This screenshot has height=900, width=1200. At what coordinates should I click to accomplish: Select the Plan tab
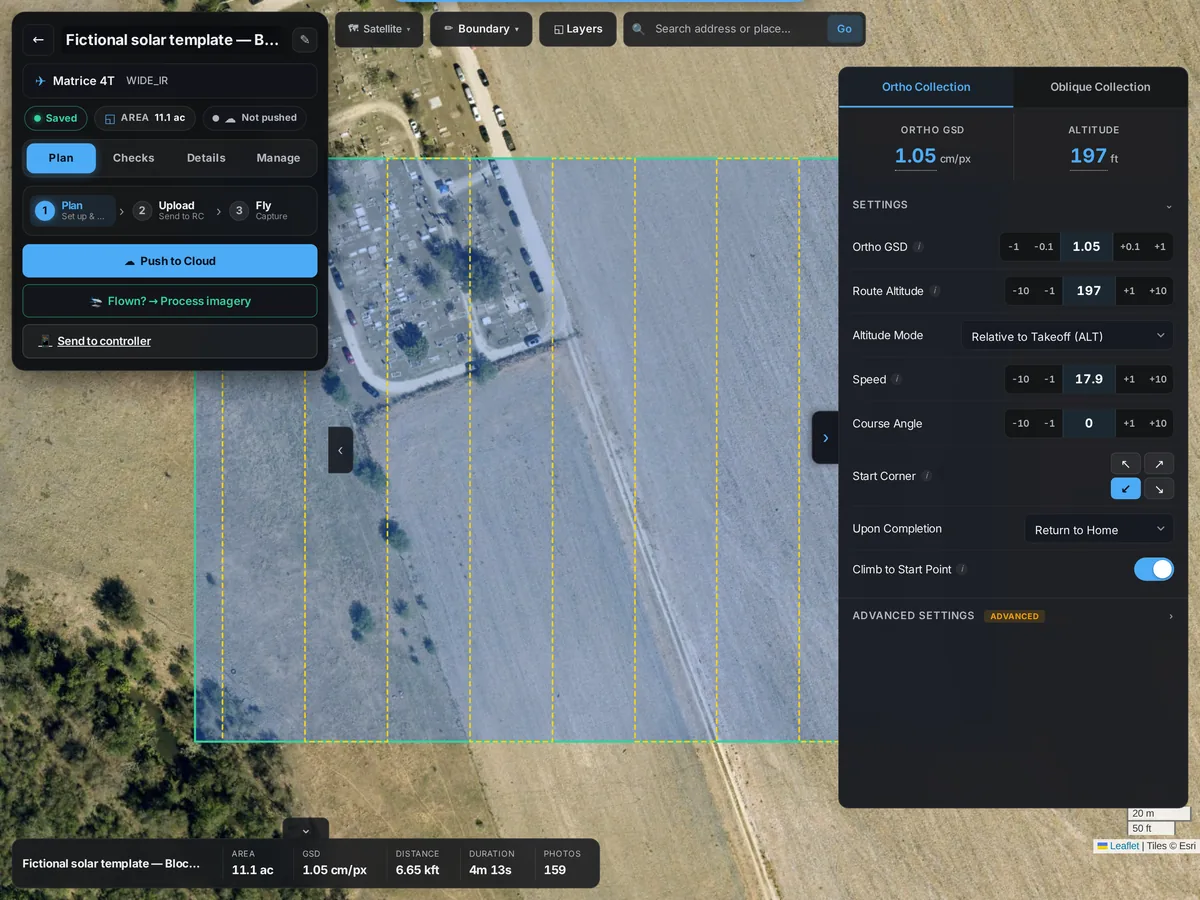tap(61, 158)
